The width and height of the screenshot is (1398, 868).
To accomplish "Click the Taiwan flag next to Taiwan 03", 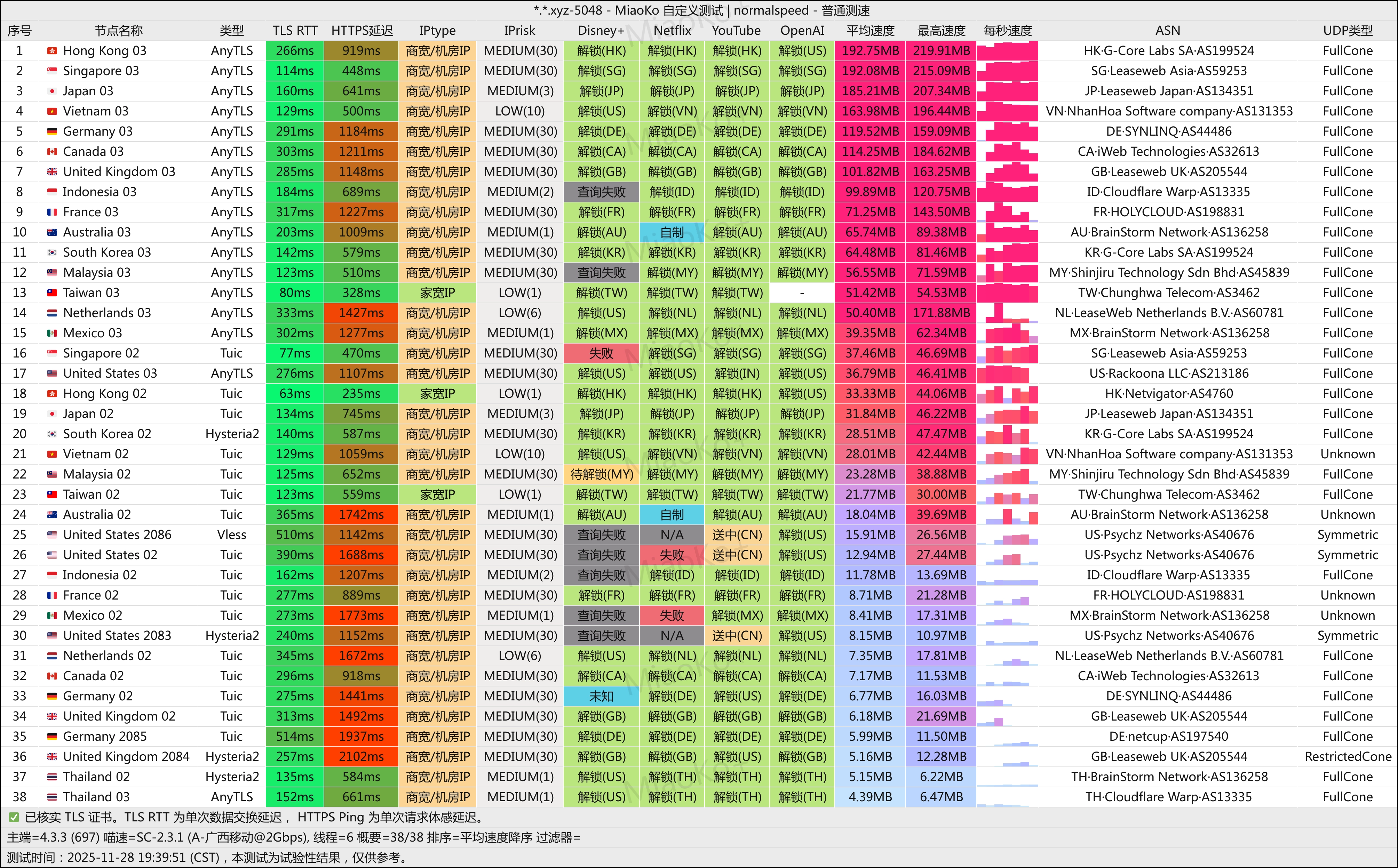I will (x=52, y=293).
